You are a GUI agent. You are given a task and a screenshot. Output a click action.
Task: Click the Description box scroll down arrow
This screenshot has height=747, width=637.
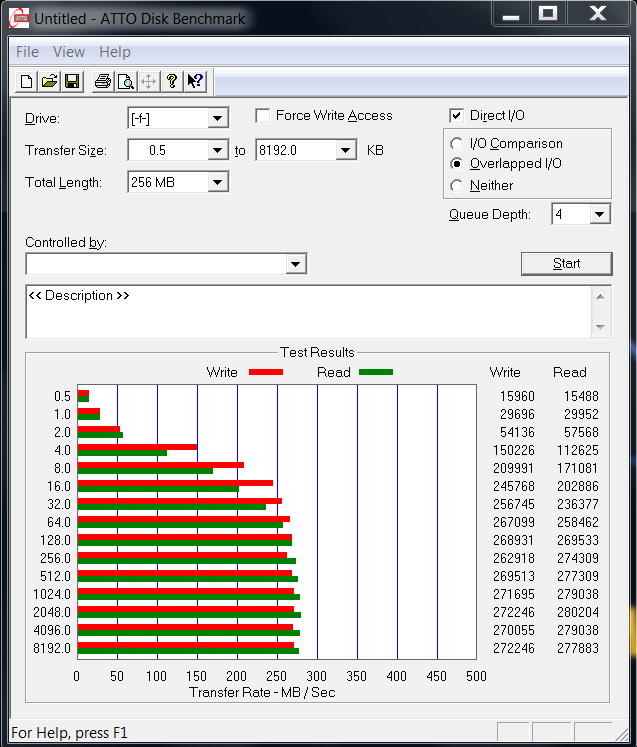[x=600, y=328]
